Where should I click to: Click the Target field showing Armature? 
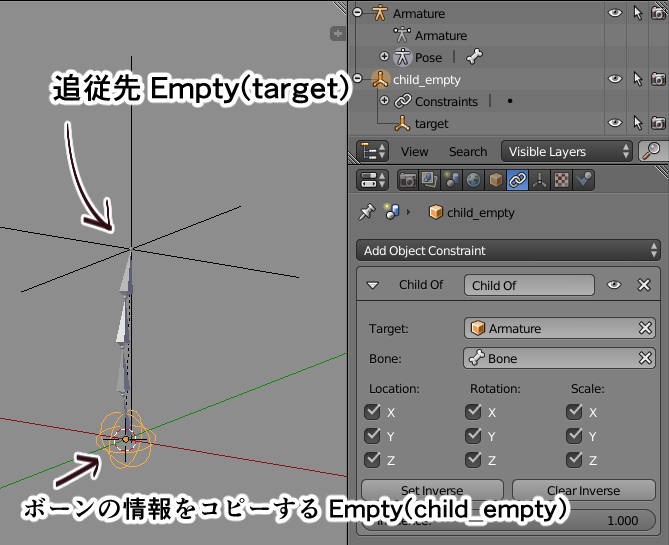[559, 328]
